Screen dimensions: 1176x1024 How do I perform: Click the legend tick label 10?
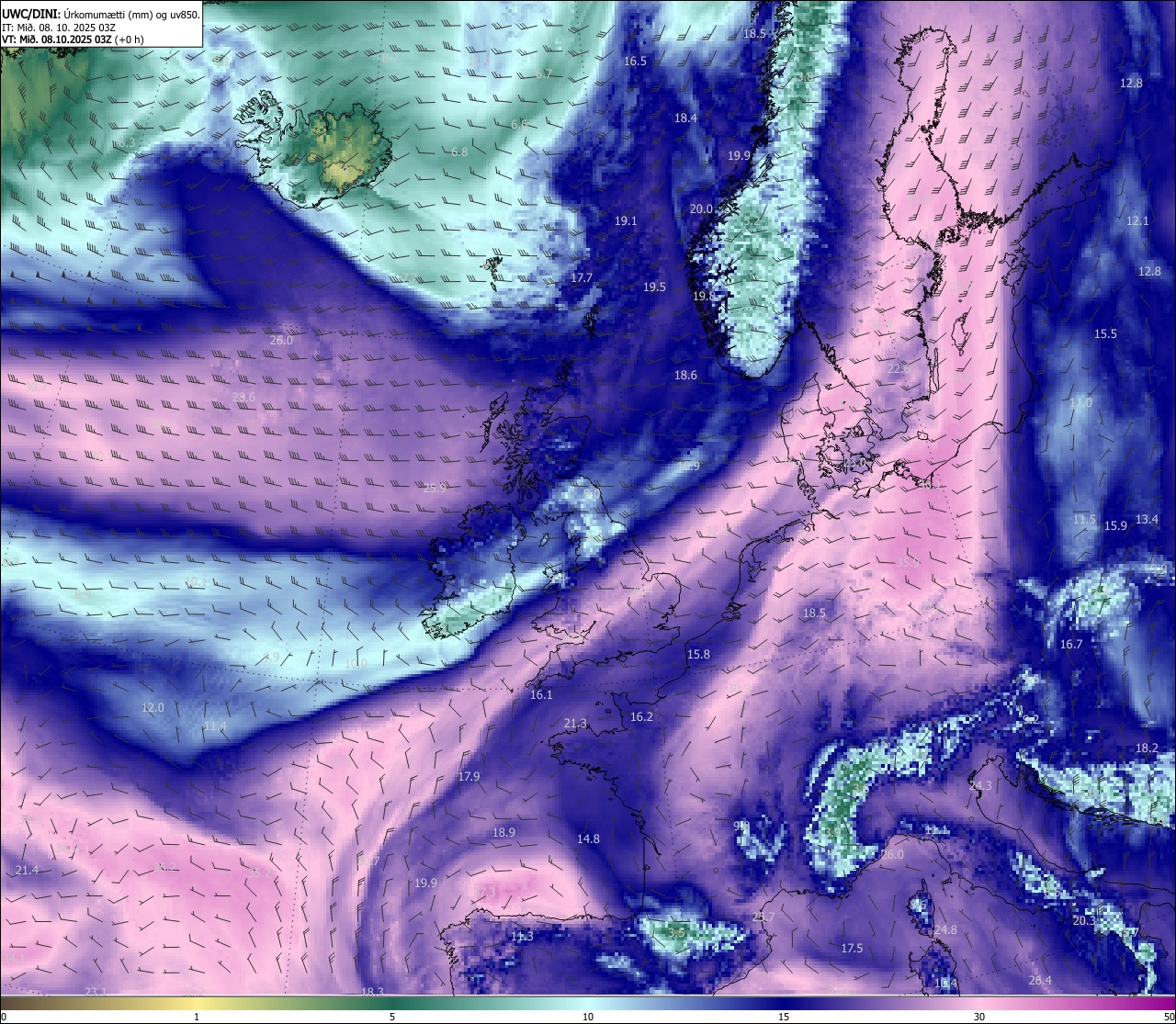tap(588, 1017)
